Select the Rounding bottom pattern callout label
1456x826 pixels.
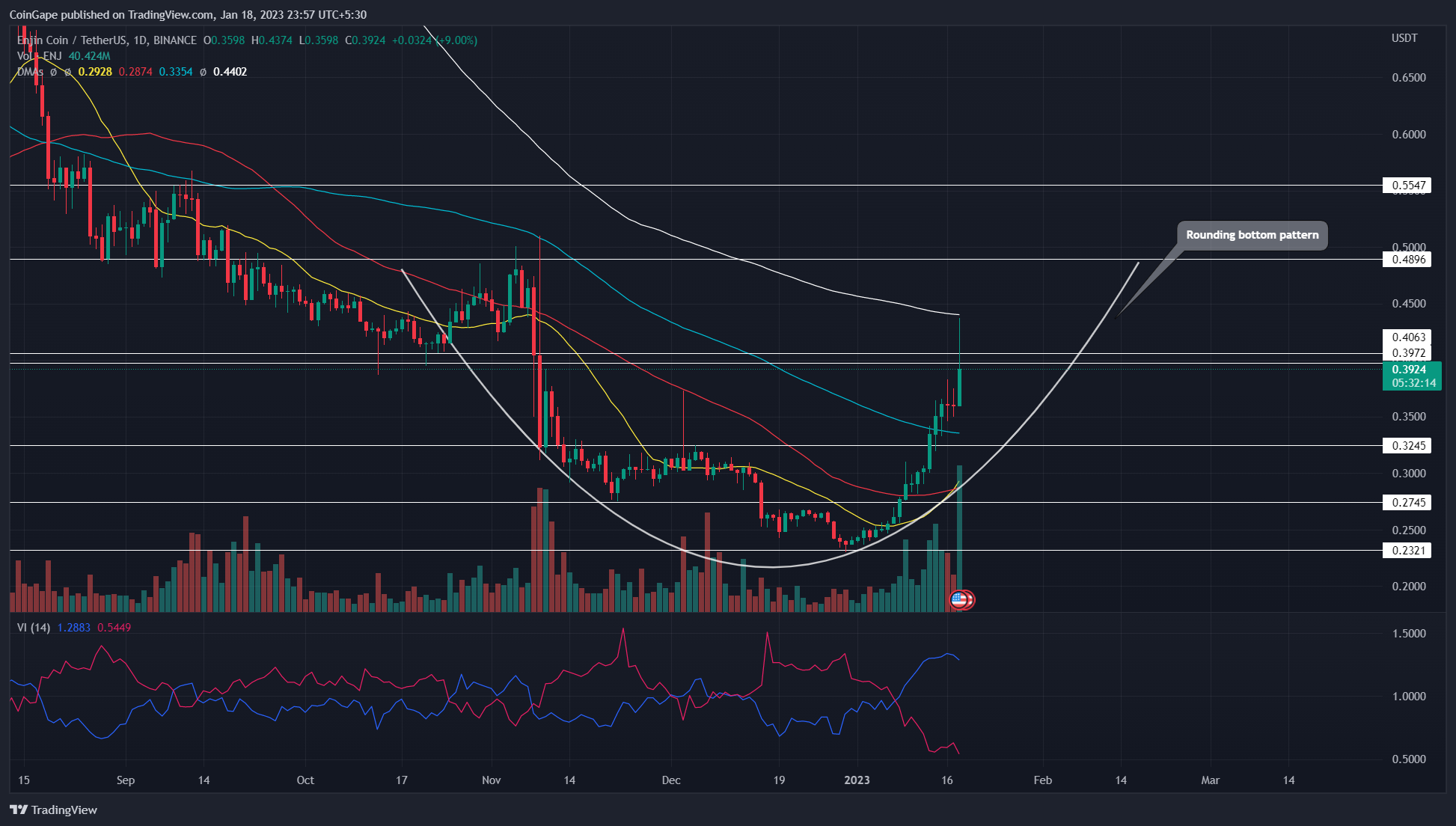pos(1252,235)
